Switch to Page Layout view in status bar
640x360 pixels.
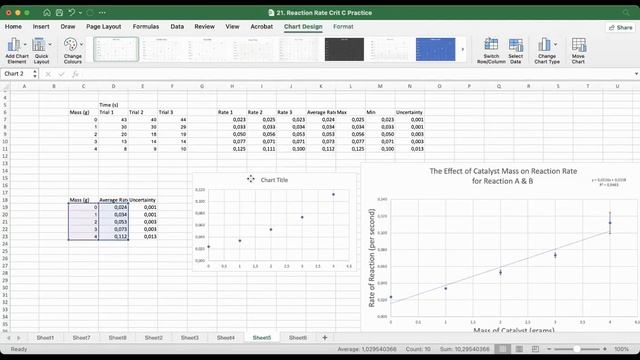click(x=519, y=349)
